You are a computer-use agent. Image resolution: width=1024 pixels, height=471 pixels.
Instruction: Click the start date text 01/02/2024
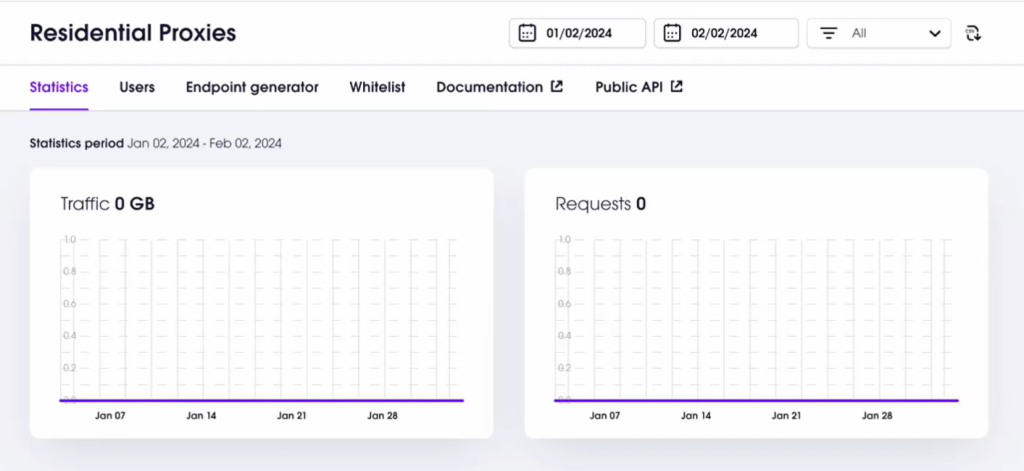[579, 33]
